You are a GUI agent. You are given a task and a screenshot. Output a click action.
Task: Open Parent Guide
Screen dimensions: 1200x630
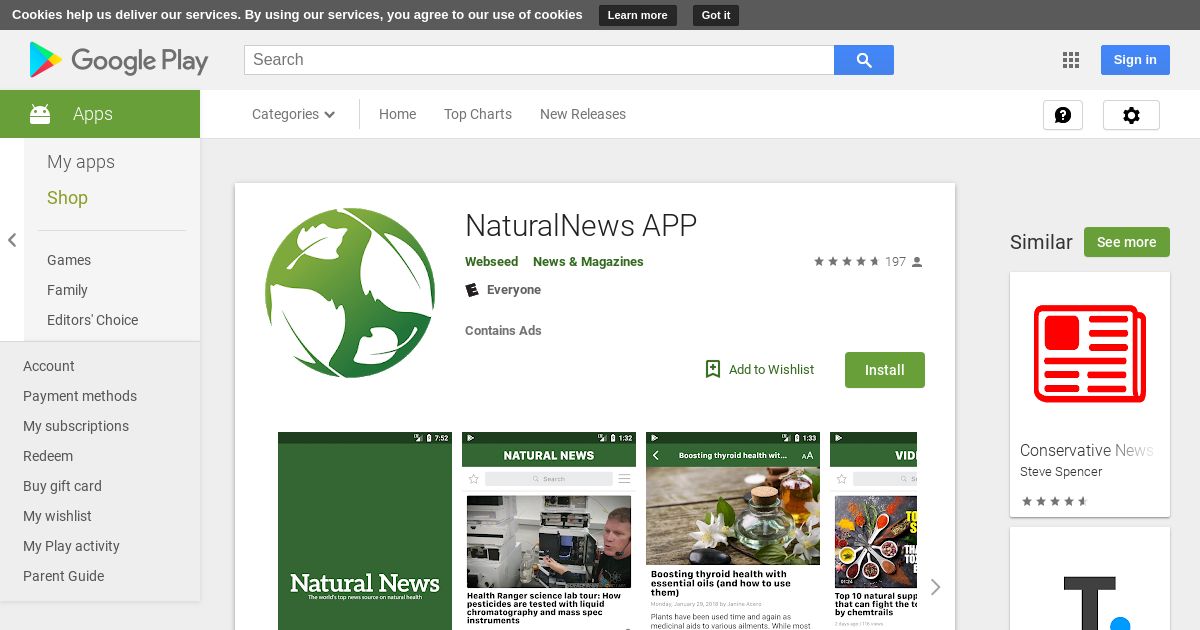pos(63,576)
